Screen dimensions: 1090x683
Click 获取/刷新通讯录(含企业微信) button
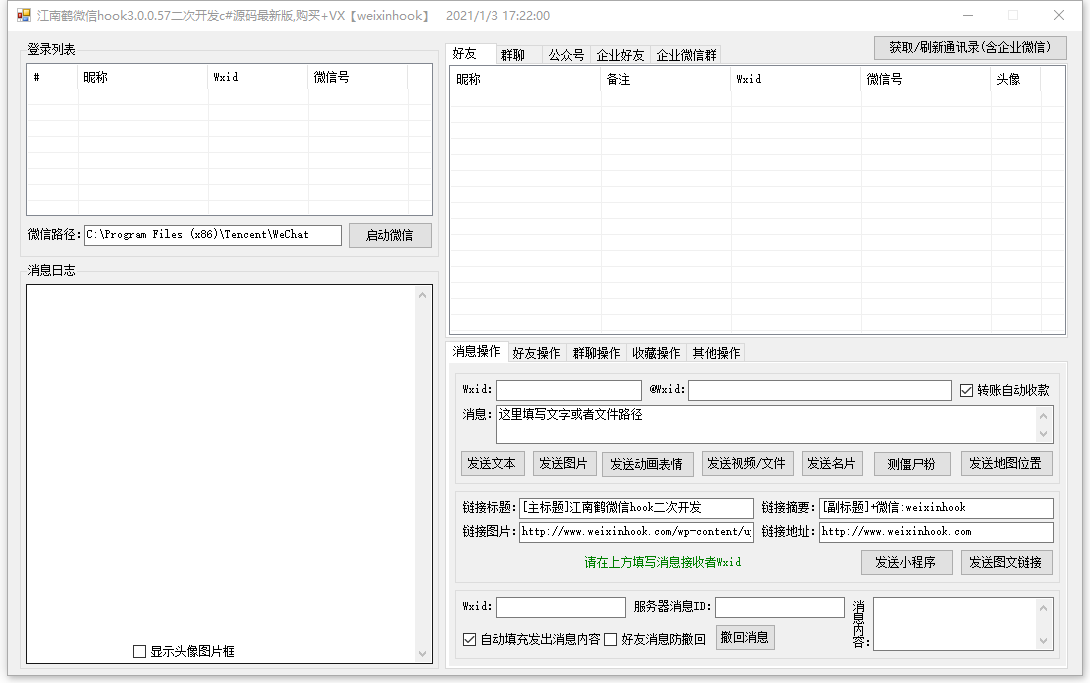click(x=970, y=47)
